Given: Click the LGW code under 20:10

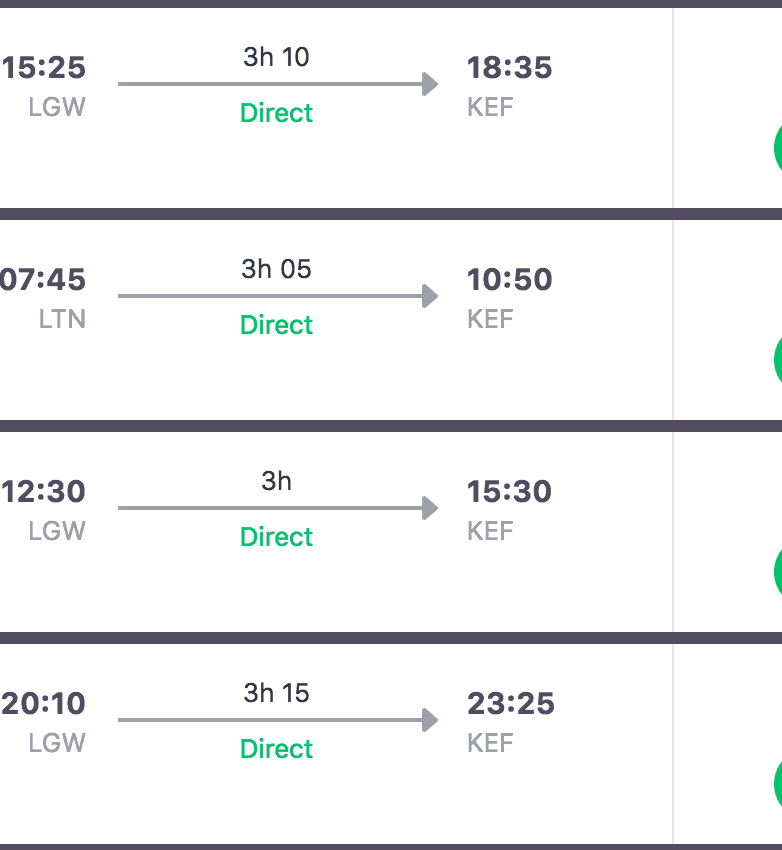Looking at the screenshot, I should pos(57,743).
